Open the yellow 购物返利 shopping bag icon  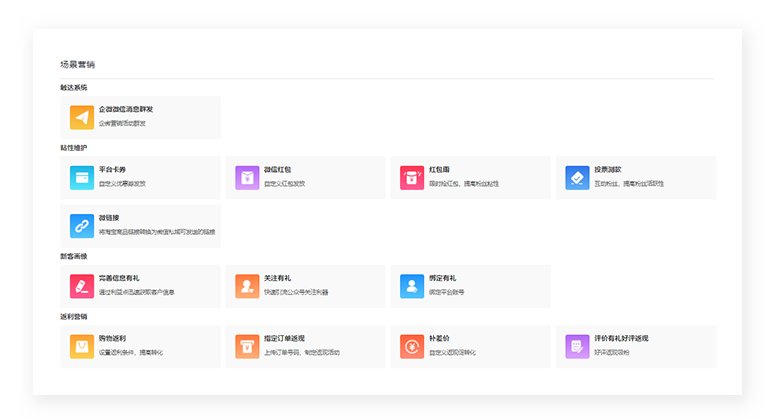pos(82,346)
